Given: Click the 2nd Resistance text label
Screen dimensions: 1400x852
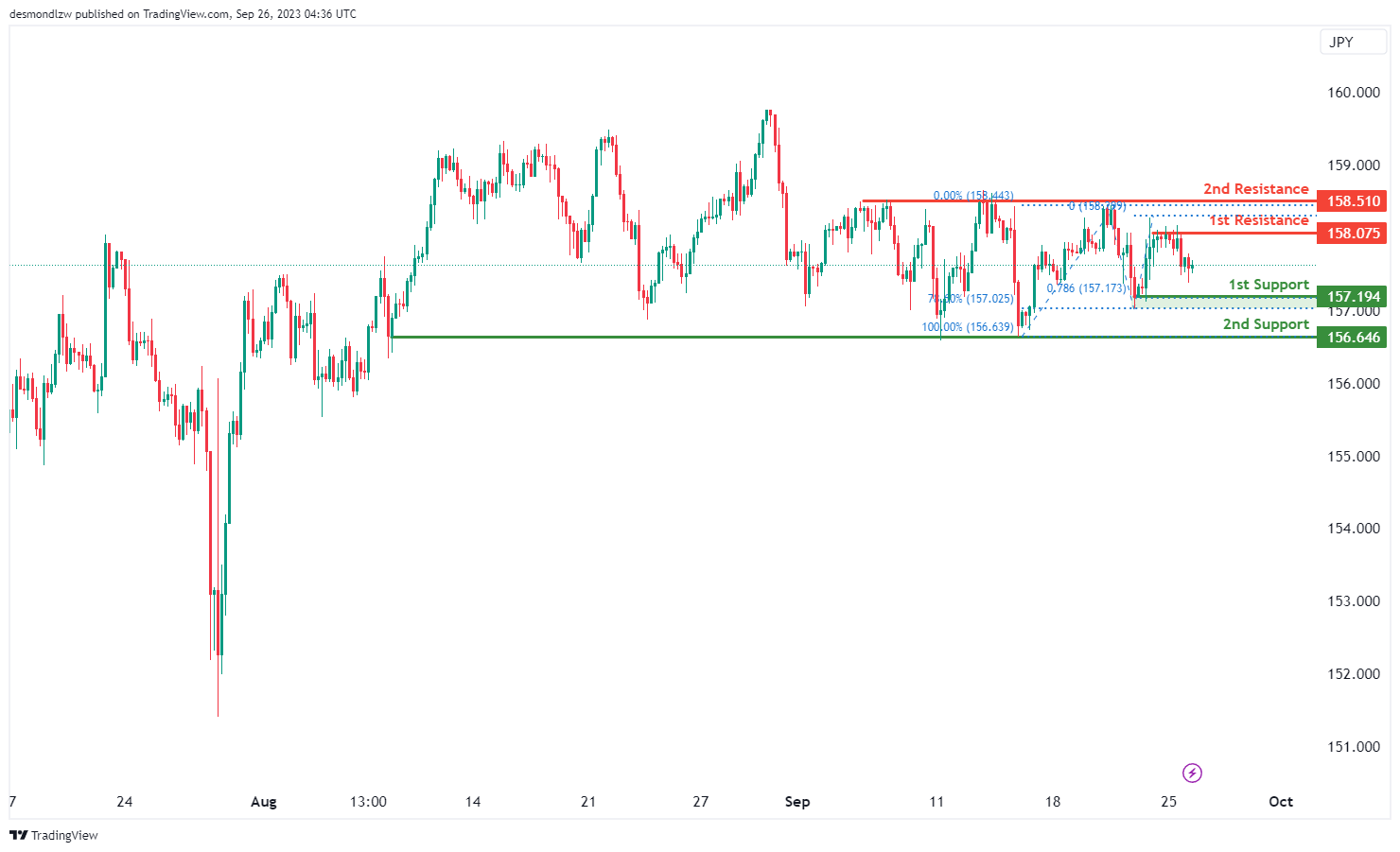Looking at the screenshot, I should [1255, 189].
